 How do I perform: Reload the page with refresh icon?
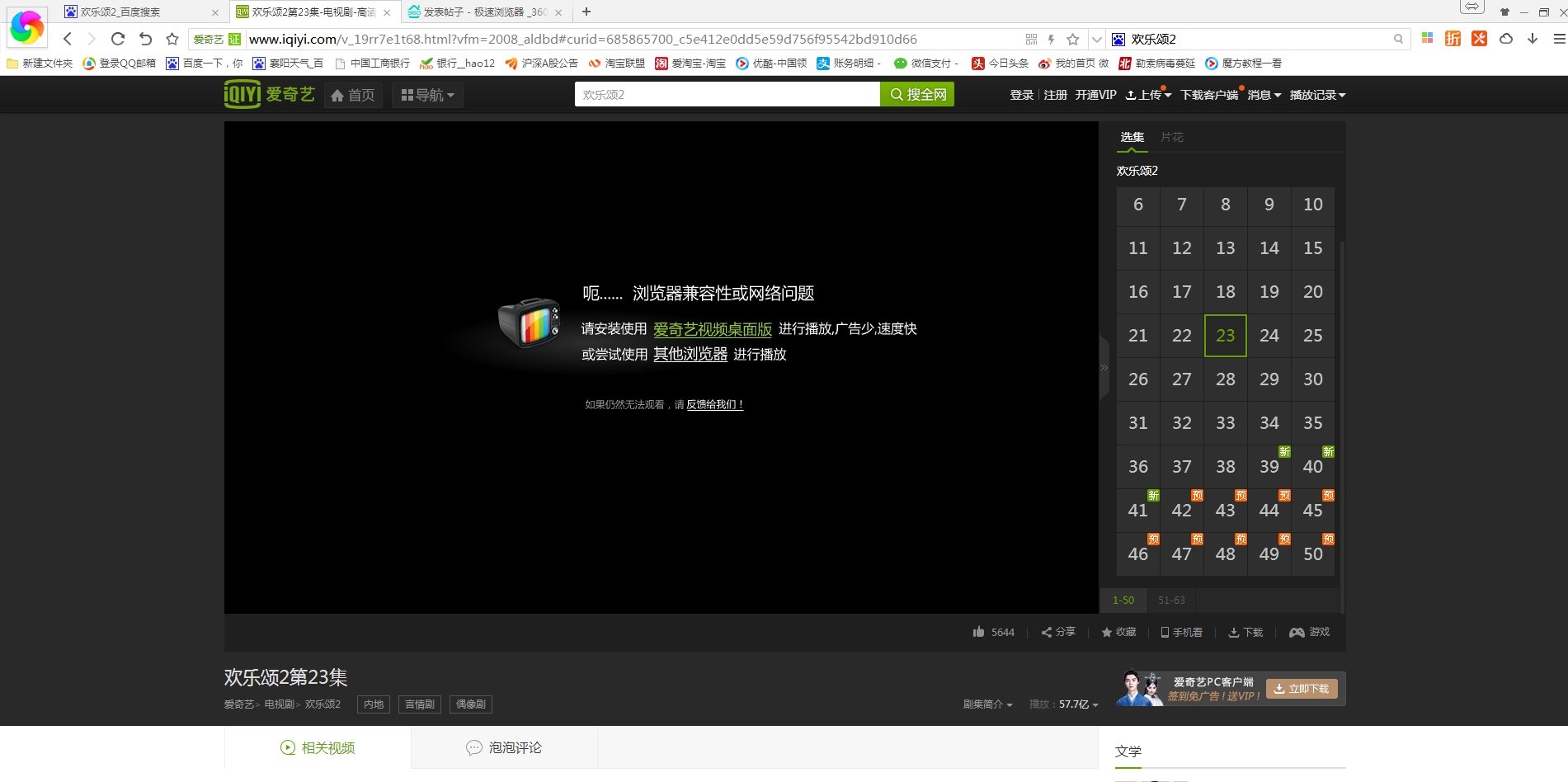(x=118, y=39)
